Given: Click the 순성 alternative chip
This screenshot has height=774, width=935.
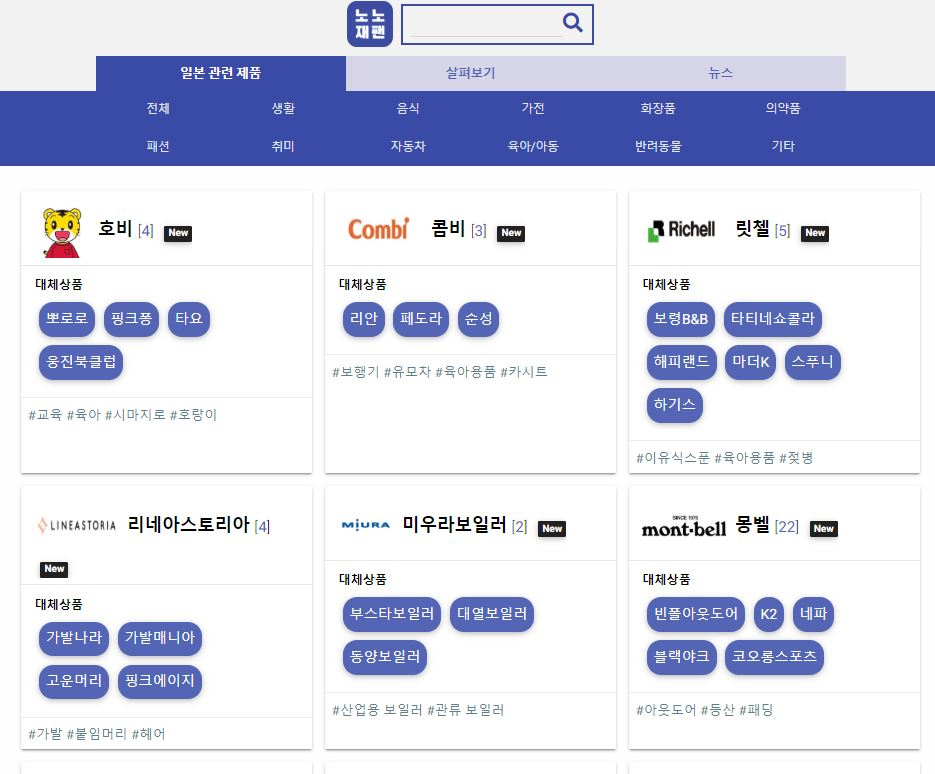Looking at the screenshot, I should (478, 318).
